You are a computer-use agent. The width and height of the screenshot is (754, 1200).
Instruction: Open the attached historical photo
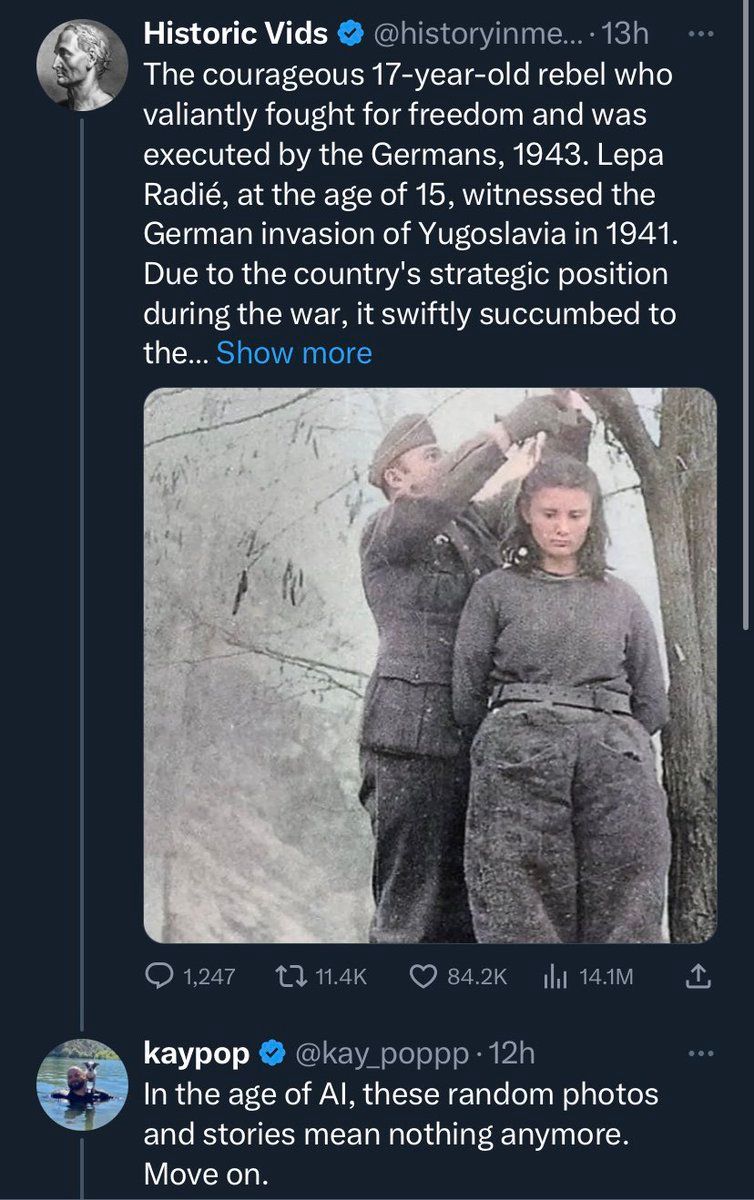point(430,665)
